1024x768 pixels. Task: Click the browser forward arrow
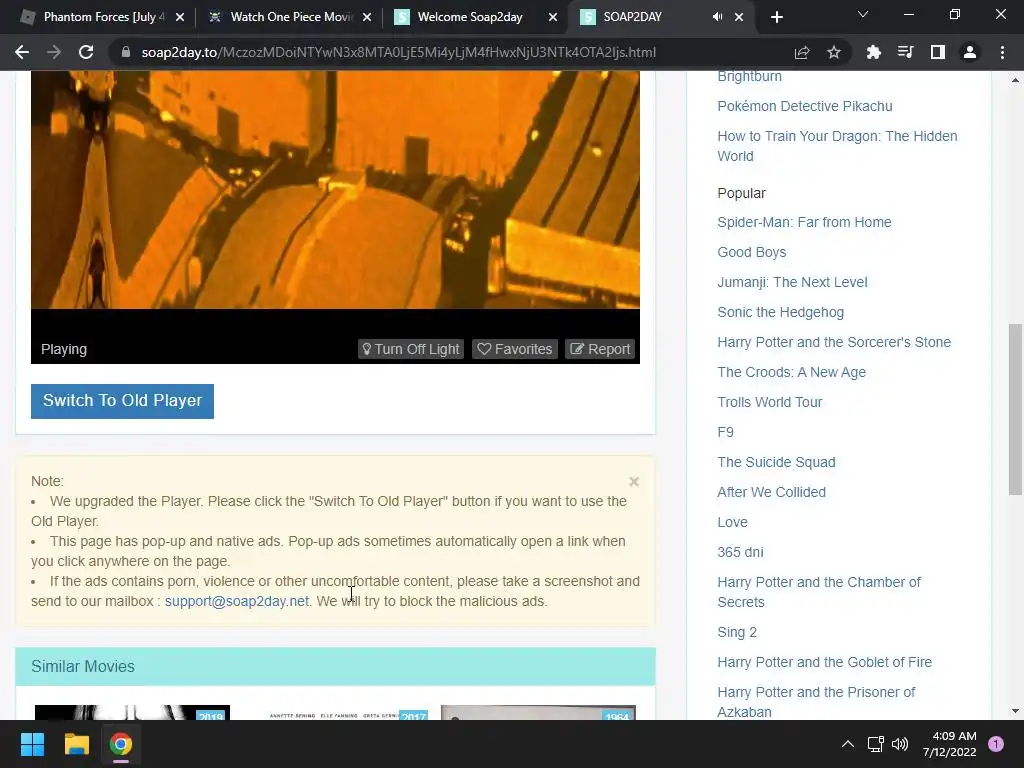54,52
